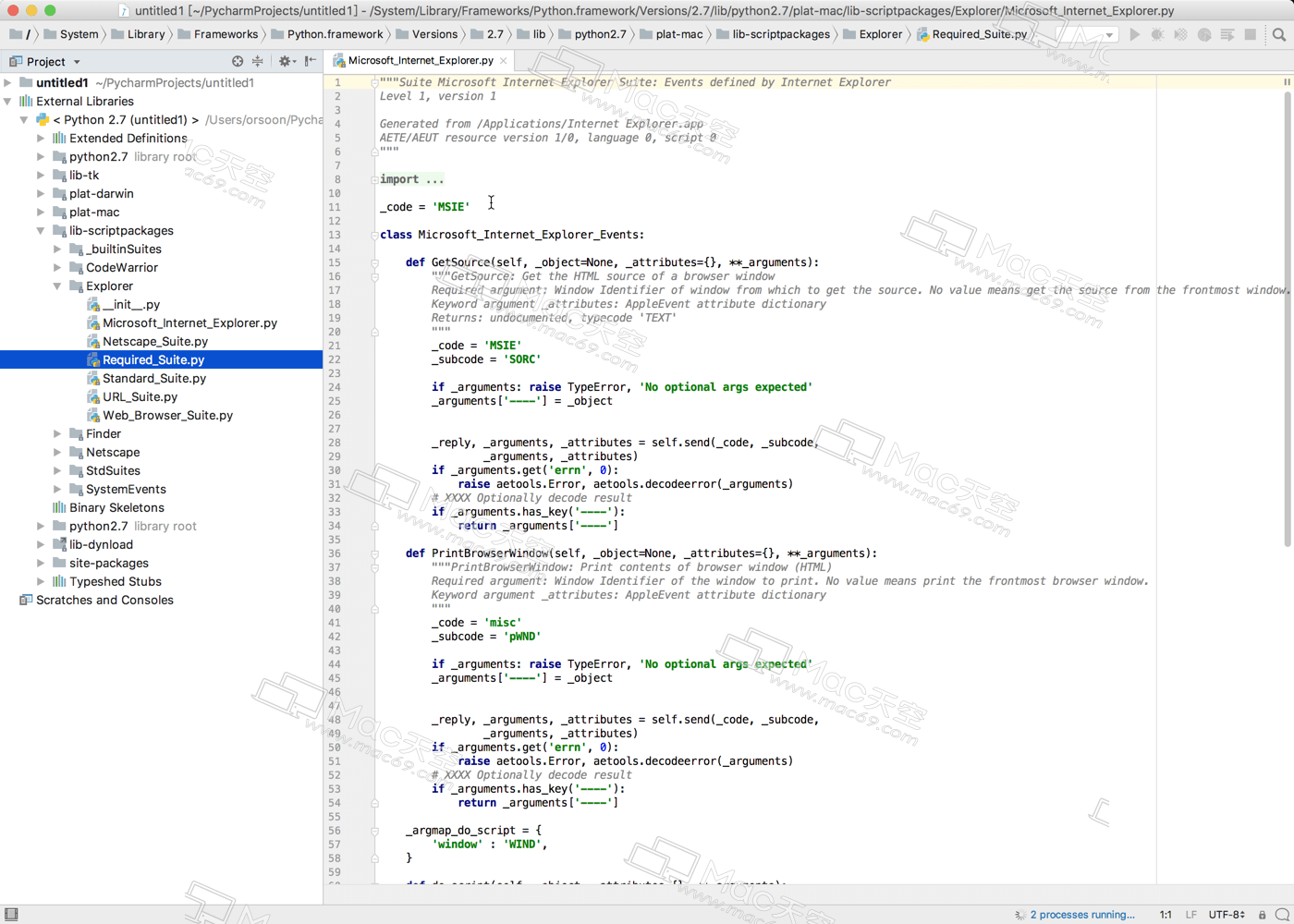Image resolution: width=1294 pixels, height=924 pixels.
Task: Open UTF-8 encoding selector
Action: [1227, 915]
